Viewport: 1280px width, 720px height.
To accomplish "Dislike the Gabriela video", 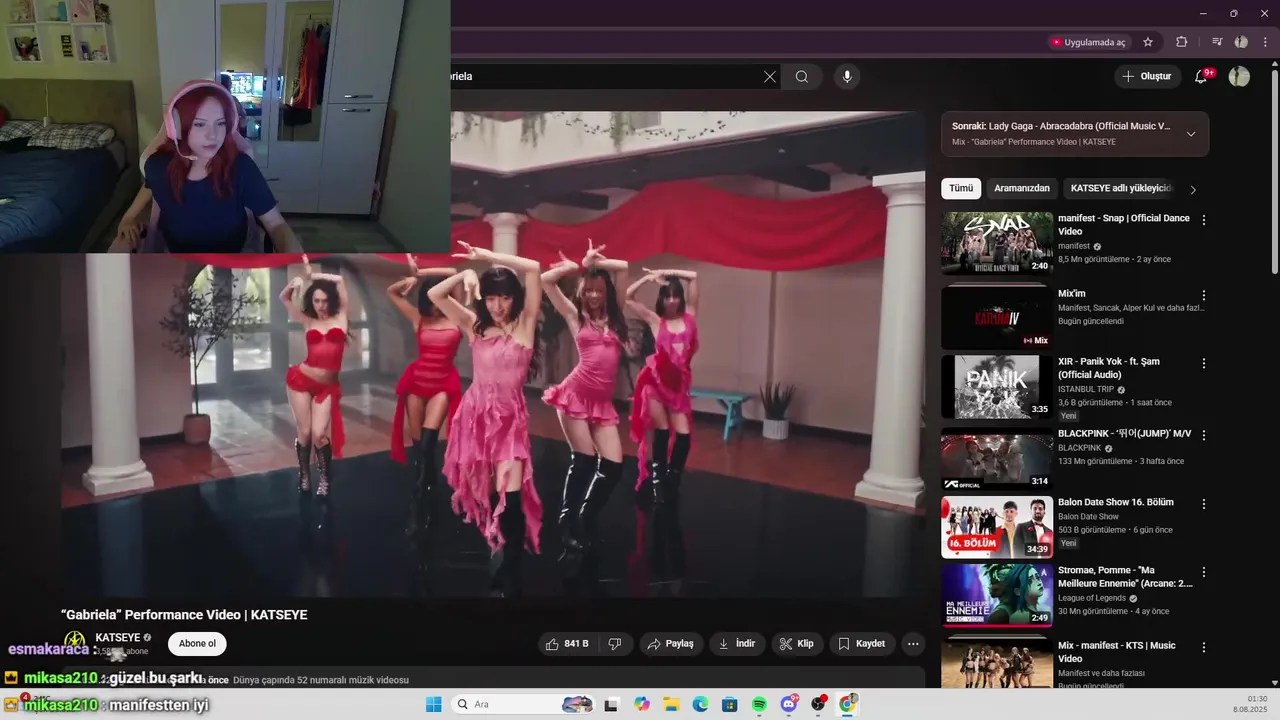I will 615,644.
